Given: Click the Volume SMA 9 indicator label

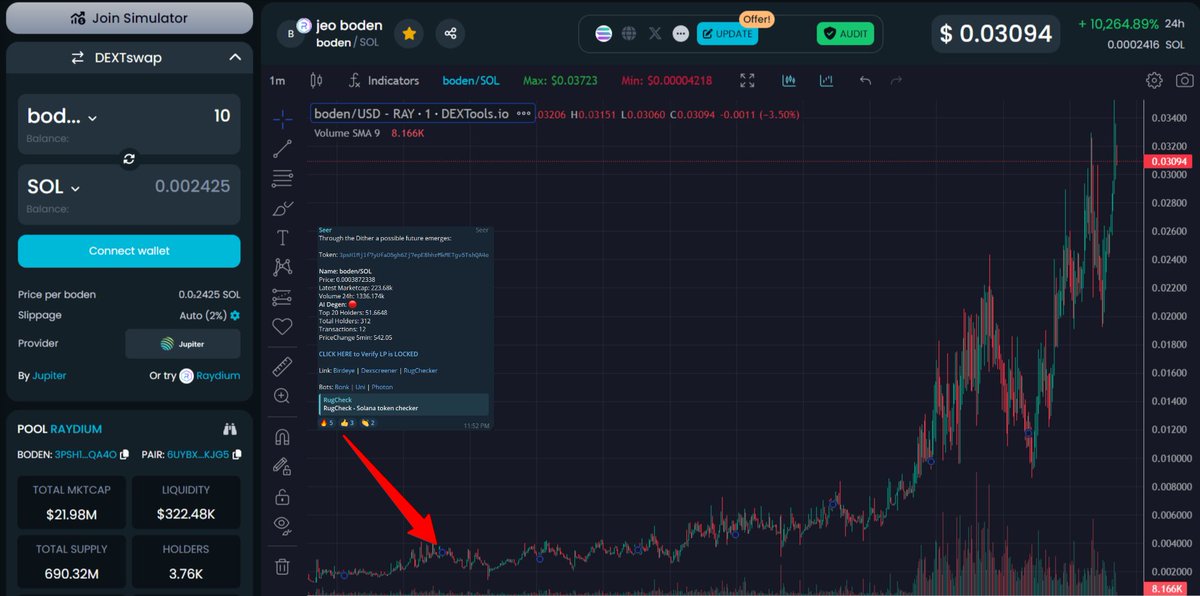Looking at the screenshot, I should [x=347, y=133].
